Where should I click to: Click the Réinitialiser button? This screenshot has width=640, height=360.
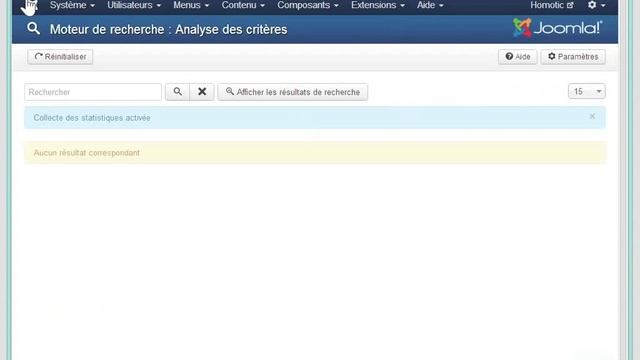60,57
